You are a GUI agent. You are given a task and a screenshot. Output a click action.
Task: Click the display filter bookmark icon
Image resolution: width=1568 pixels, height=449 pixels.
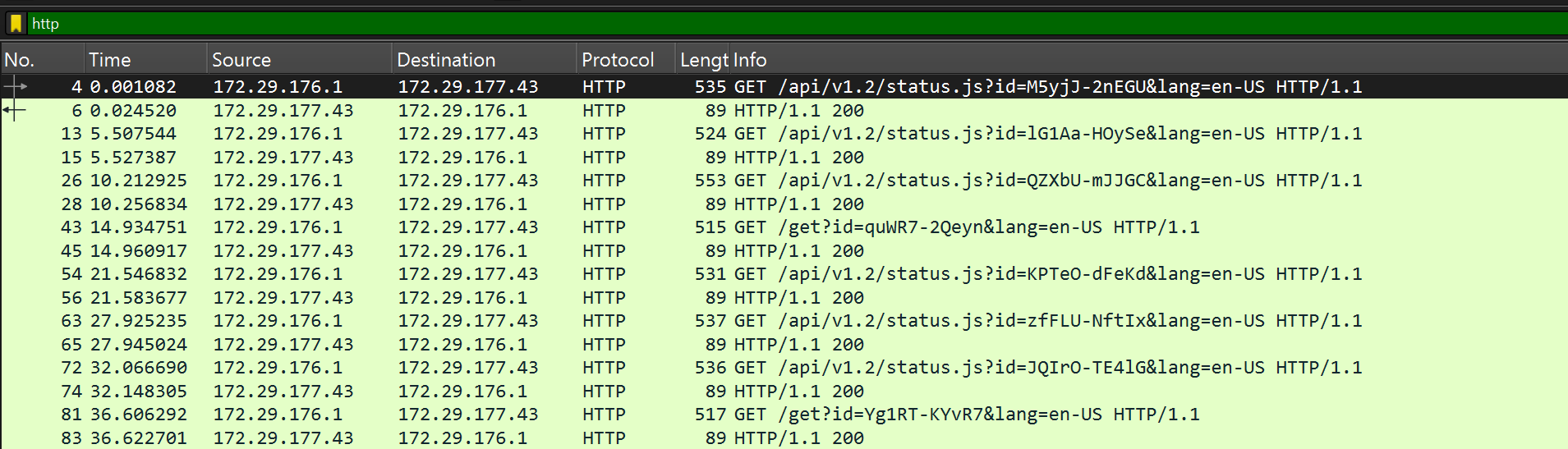point(16,24)
